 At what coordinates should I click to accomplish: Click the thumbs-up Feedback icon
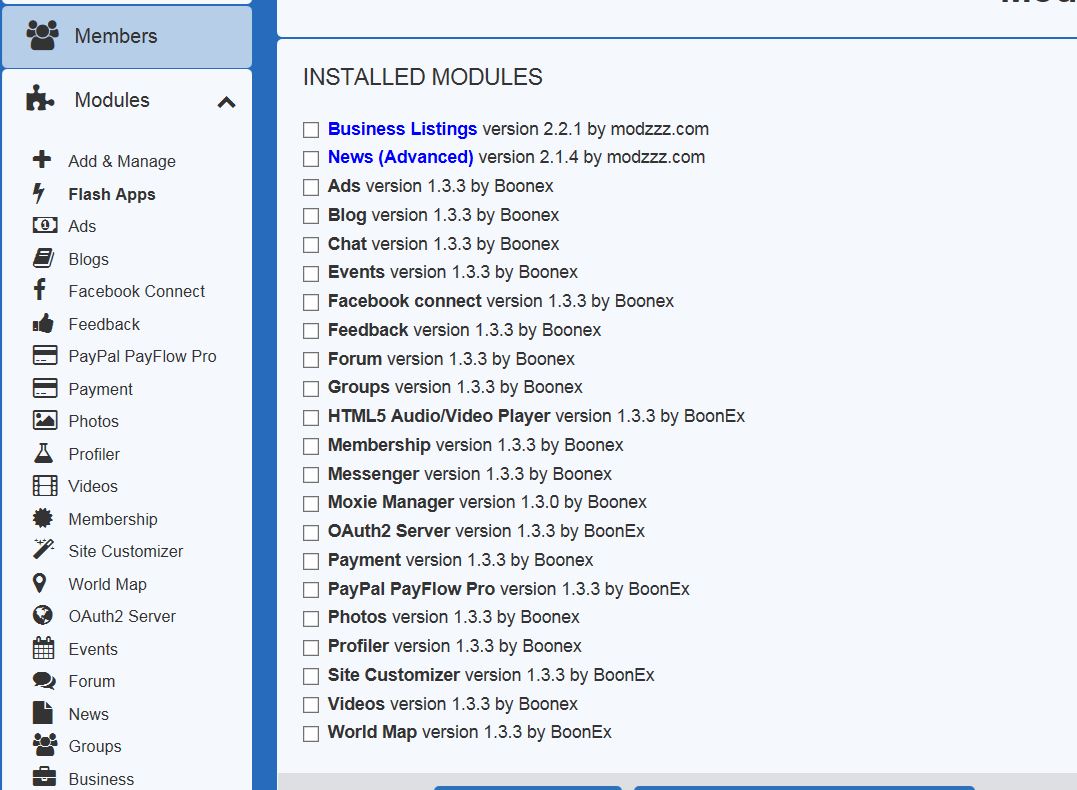(x=43, y=323)
